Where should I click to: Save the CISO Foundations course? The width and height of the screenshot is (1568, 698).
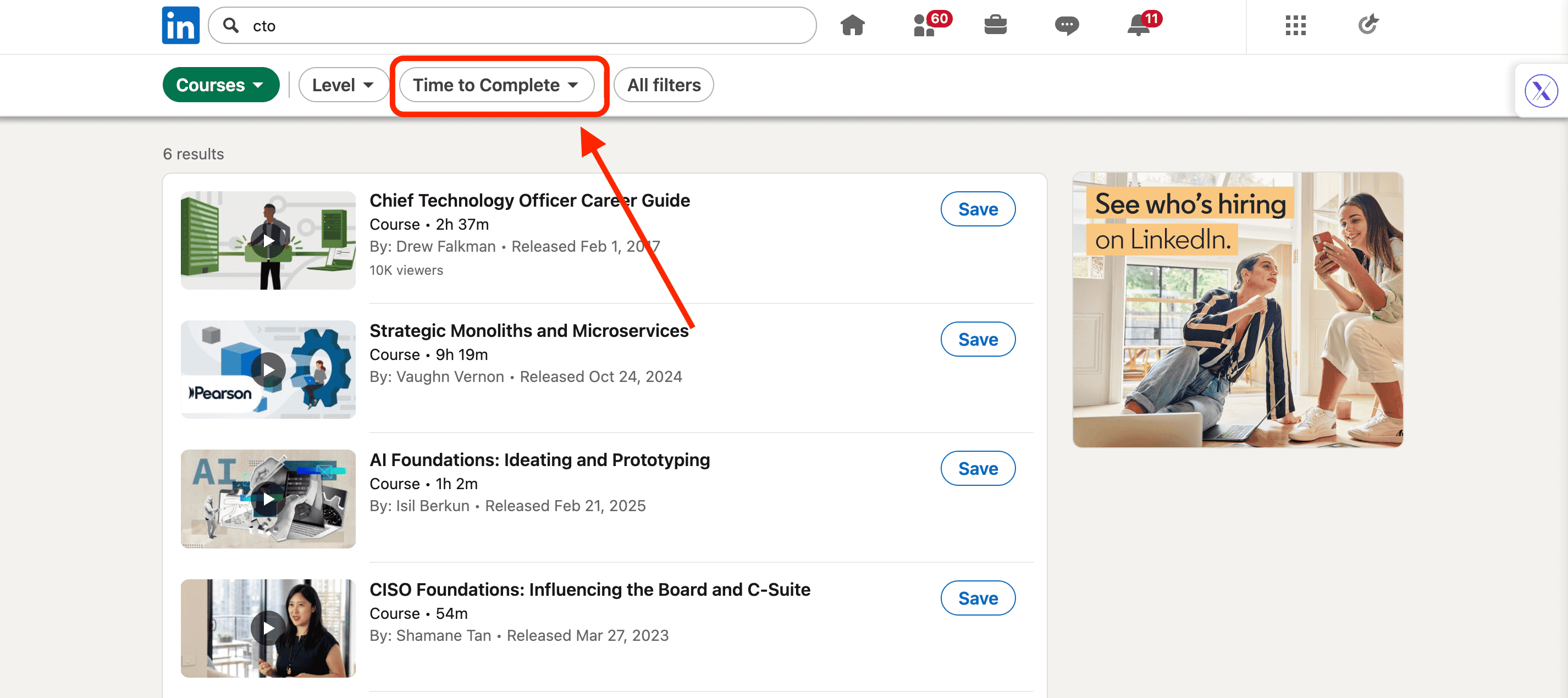pos(978,599)
